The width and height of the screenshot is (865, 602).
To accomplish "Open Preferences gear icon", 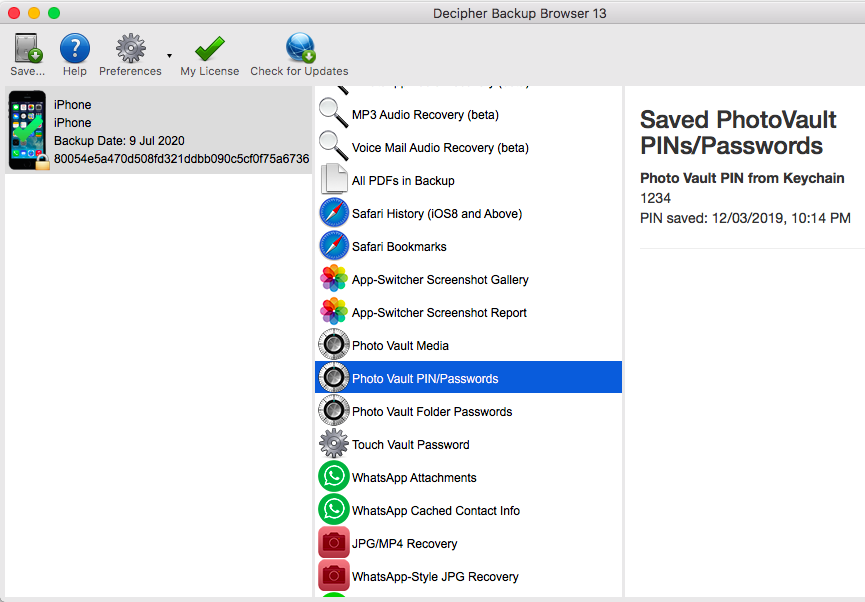I will [x=131, y=48].
